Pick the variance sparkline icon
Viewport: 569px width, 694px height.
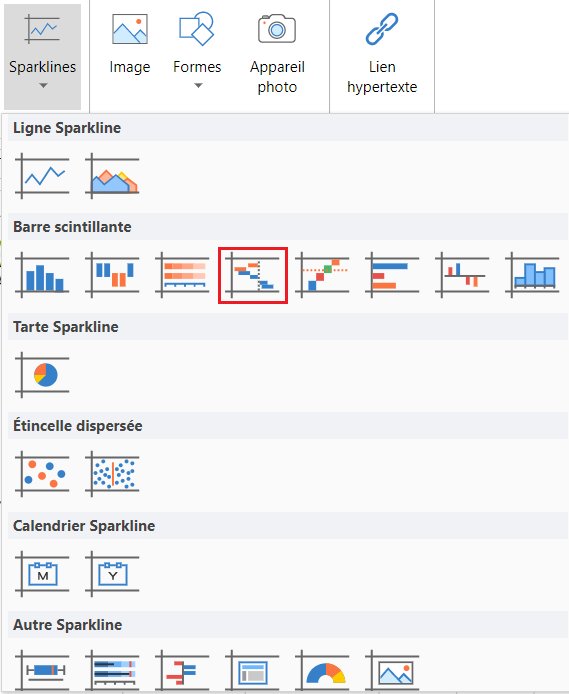click(462, 275)
